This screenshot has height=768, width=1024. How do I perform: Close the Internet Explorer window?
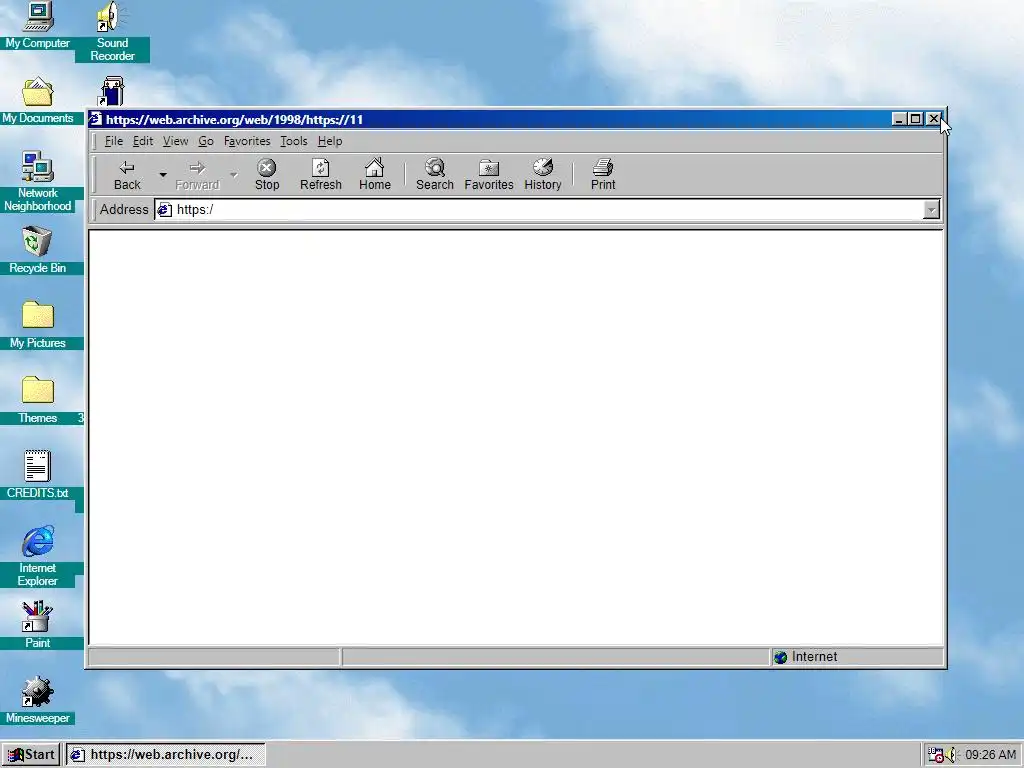(x=934, y=119)
